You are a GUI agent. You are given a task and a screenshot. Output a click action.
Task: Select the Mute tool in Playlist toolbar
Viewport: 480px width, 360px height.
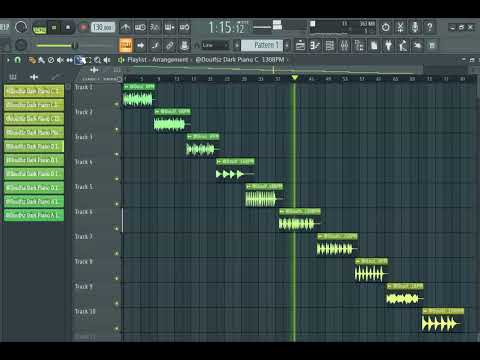pyautogui.click(x=60, y=60)
